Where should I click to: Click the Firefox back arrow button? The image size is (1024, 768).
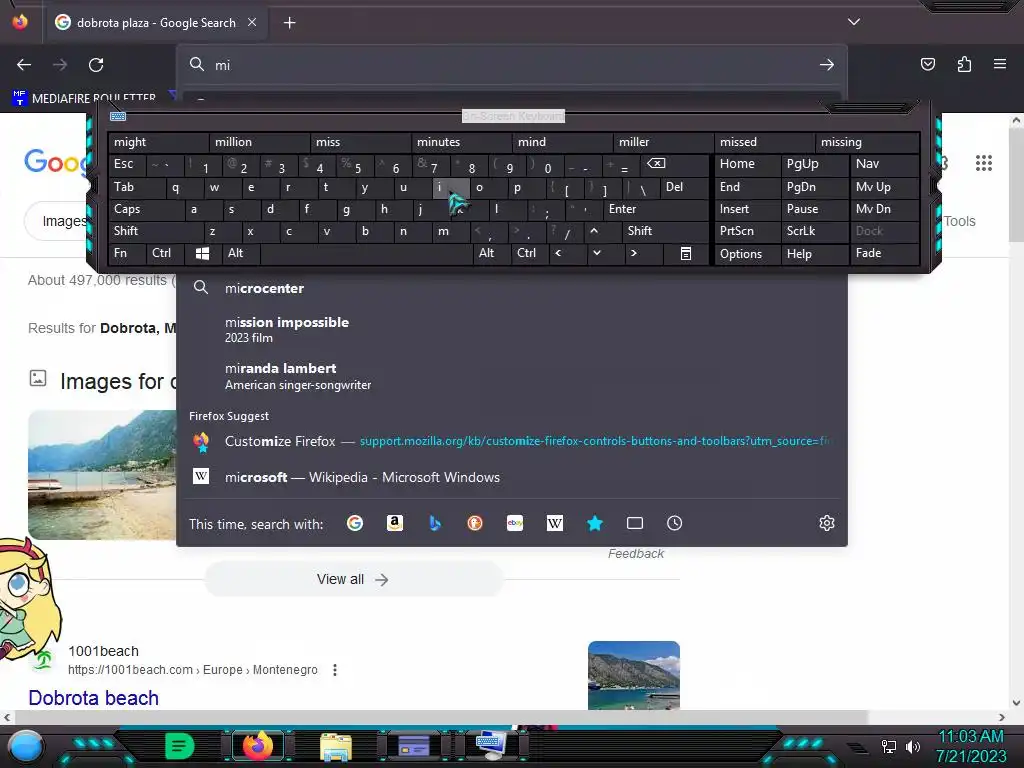[24, 65]
